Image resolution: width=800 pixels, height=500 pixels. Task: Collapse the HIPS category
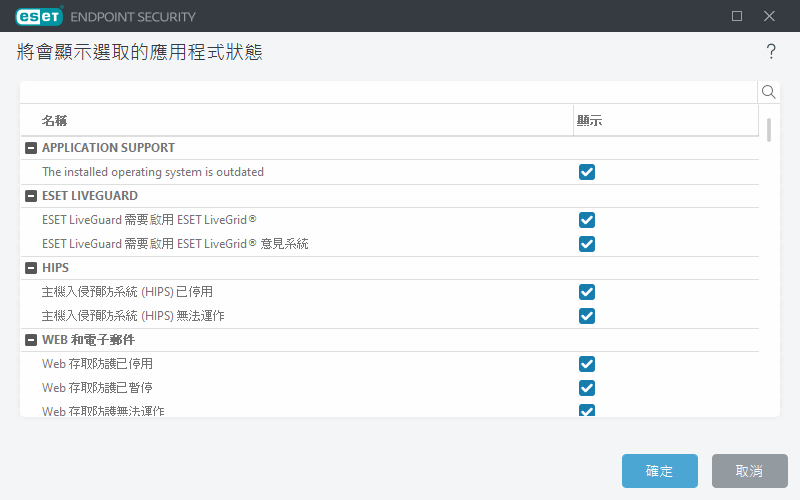click(x=31, y=268)
